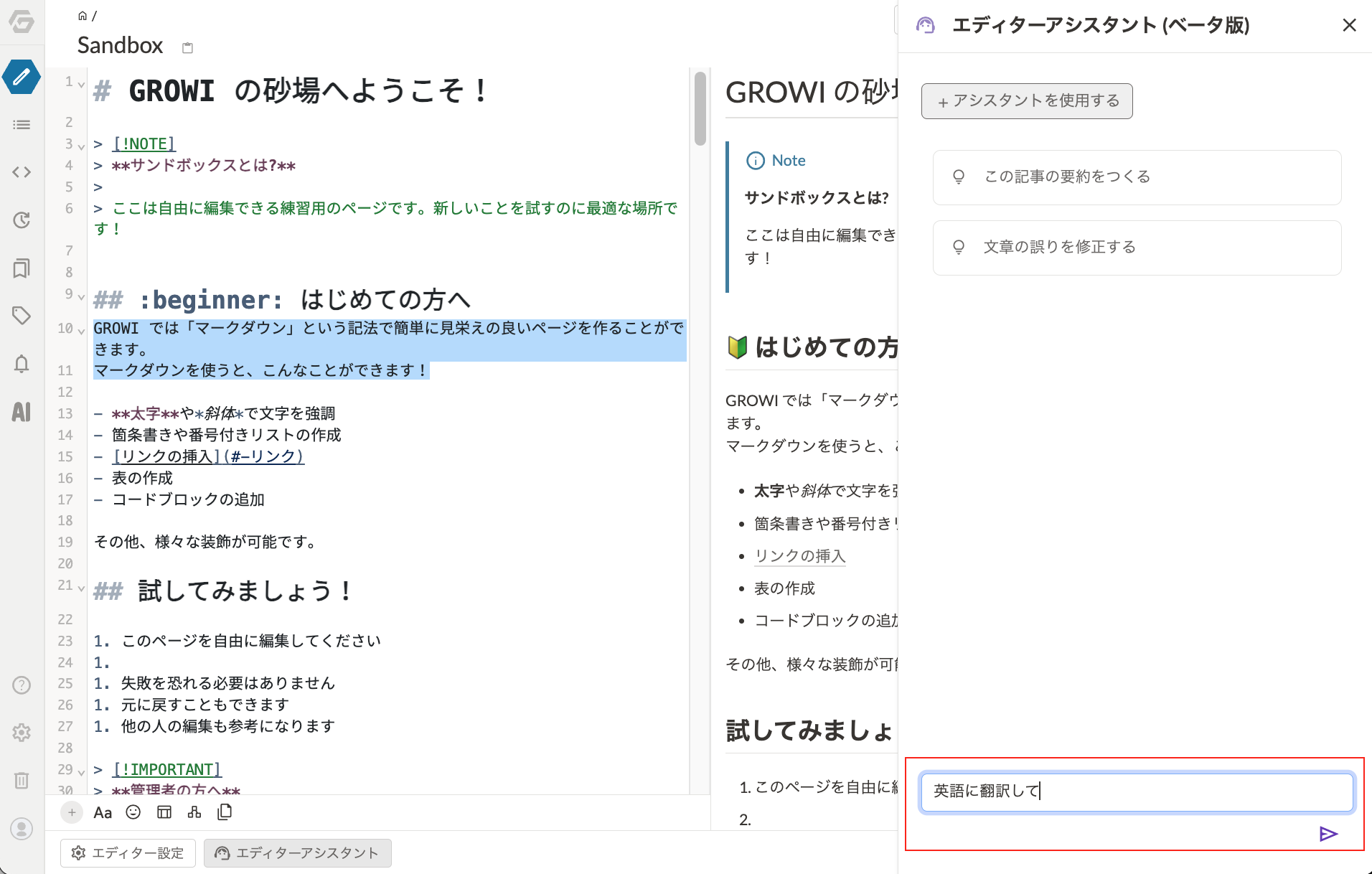Screen dimensions: 1372x874
Task: Click the pencil edit mode icon in sidebar
Action: (x=22, y=77)
